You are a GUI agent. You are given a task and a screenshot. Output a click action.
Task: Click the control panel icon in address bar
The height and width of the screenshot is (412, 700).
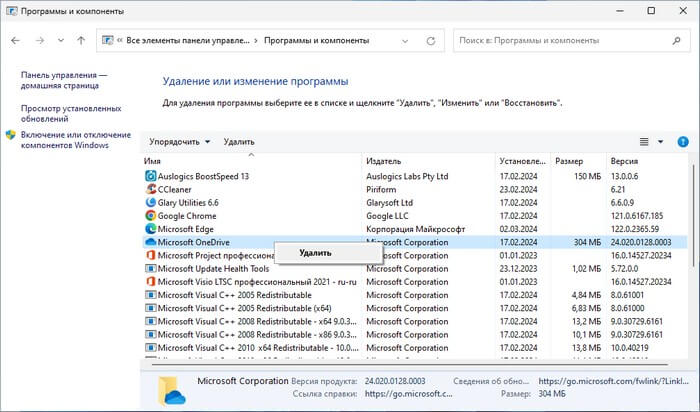click(108, 40)
